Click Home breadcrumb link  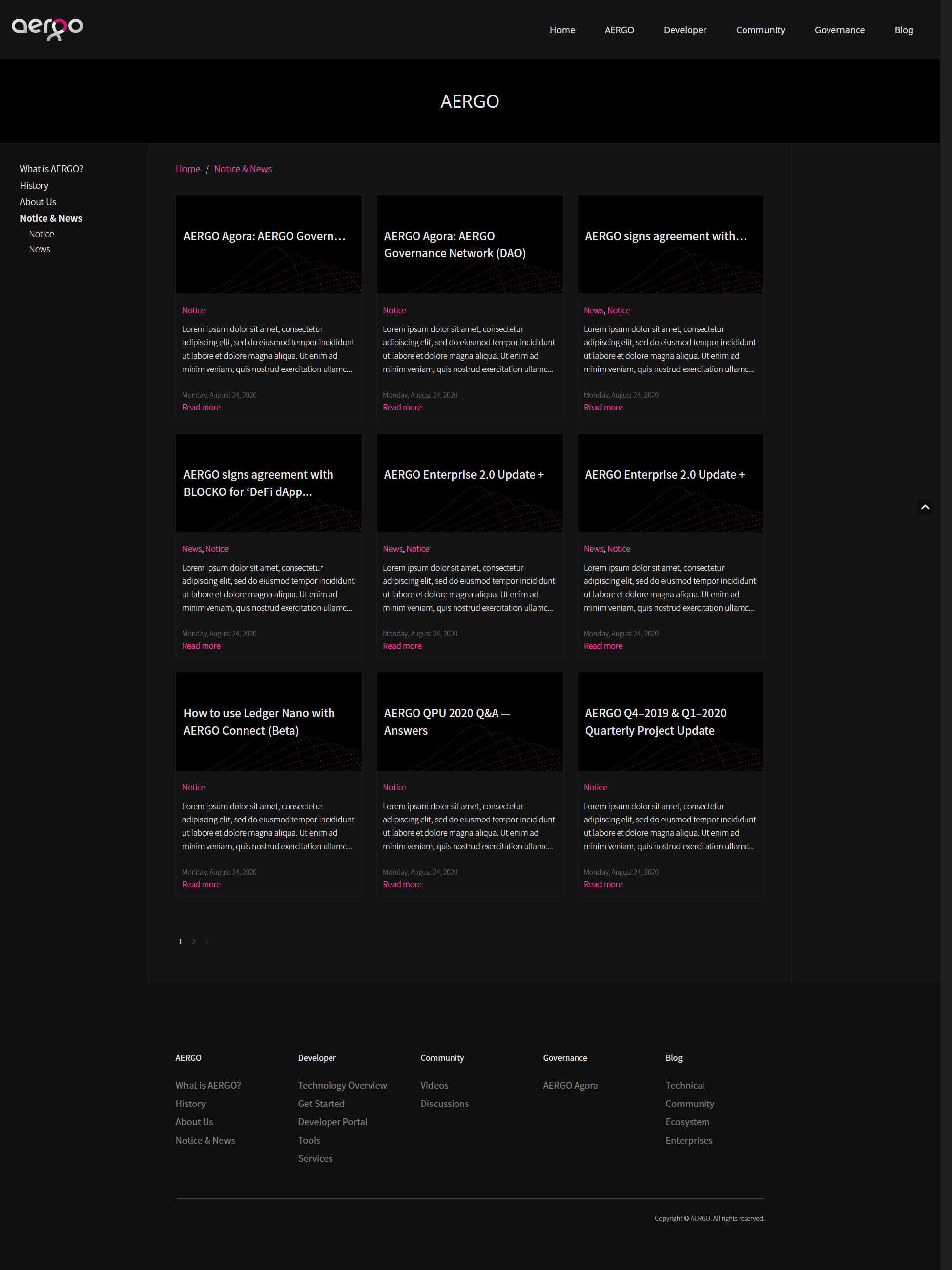(188, 169)
